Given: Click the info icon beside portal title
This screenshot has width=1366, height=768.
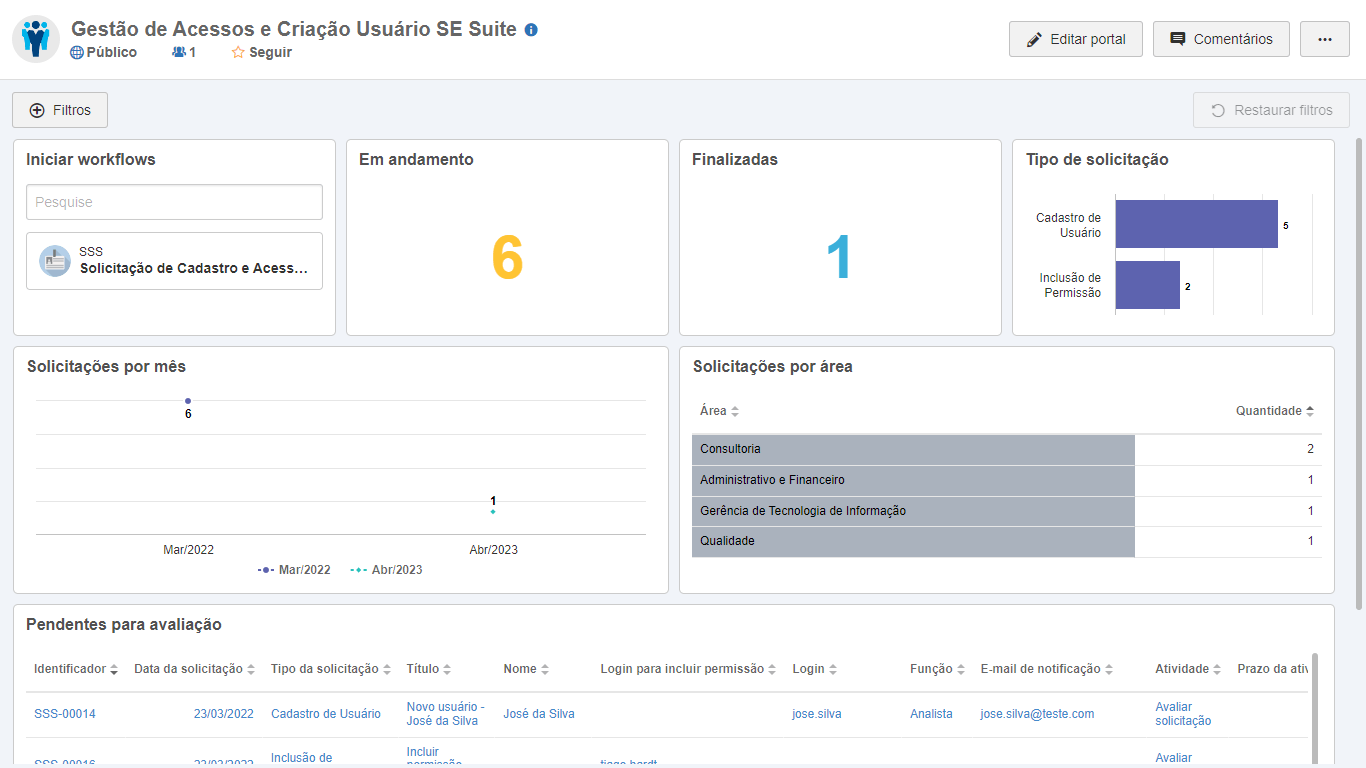Looking at the screenshot, I should (531, 30).
